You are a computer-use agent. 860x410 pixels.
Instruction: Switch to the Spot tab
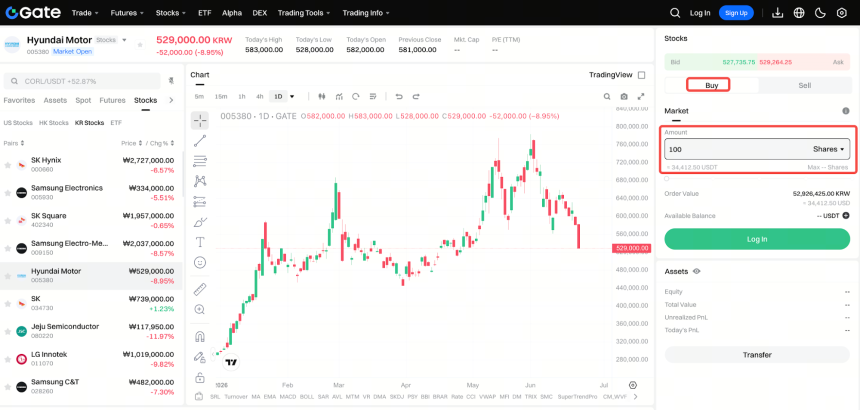(x=83, y=100)
